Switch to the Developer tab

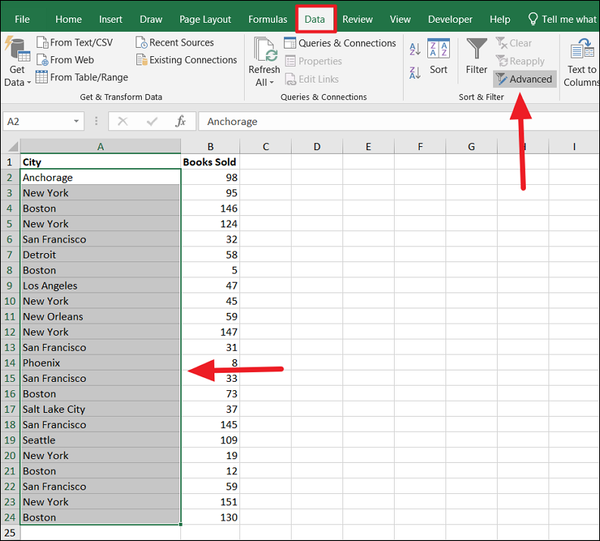pos(450,19)
